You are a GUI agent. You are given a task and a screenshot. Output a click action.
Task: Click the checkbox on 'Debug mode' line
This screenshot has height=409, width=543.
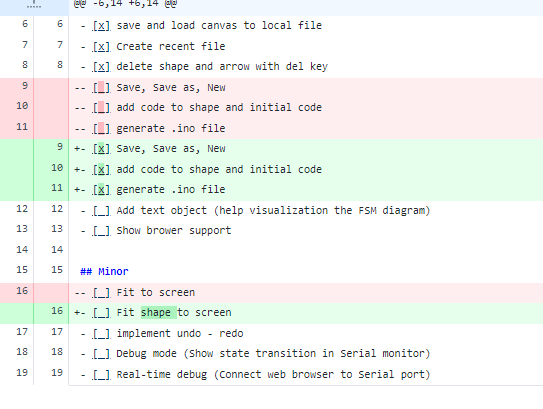(x=101, y=354)
